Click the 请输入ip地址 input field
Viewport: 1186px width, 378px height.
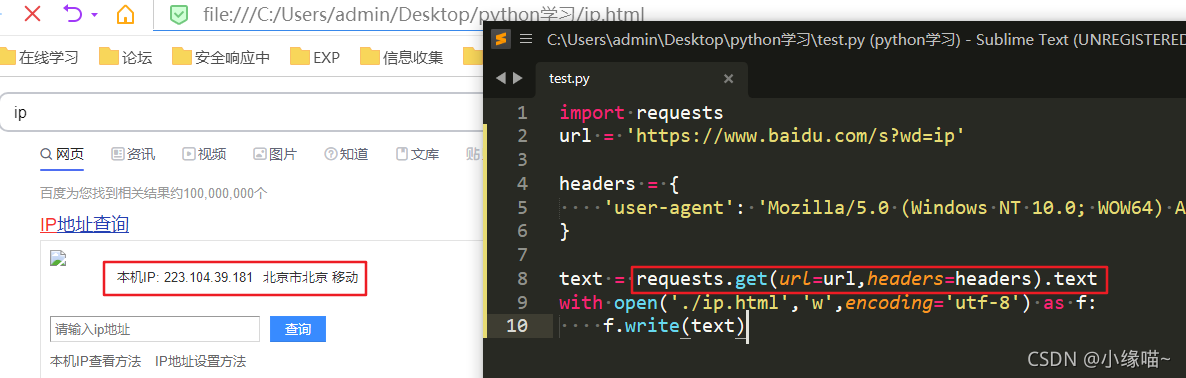pos(155,330)
